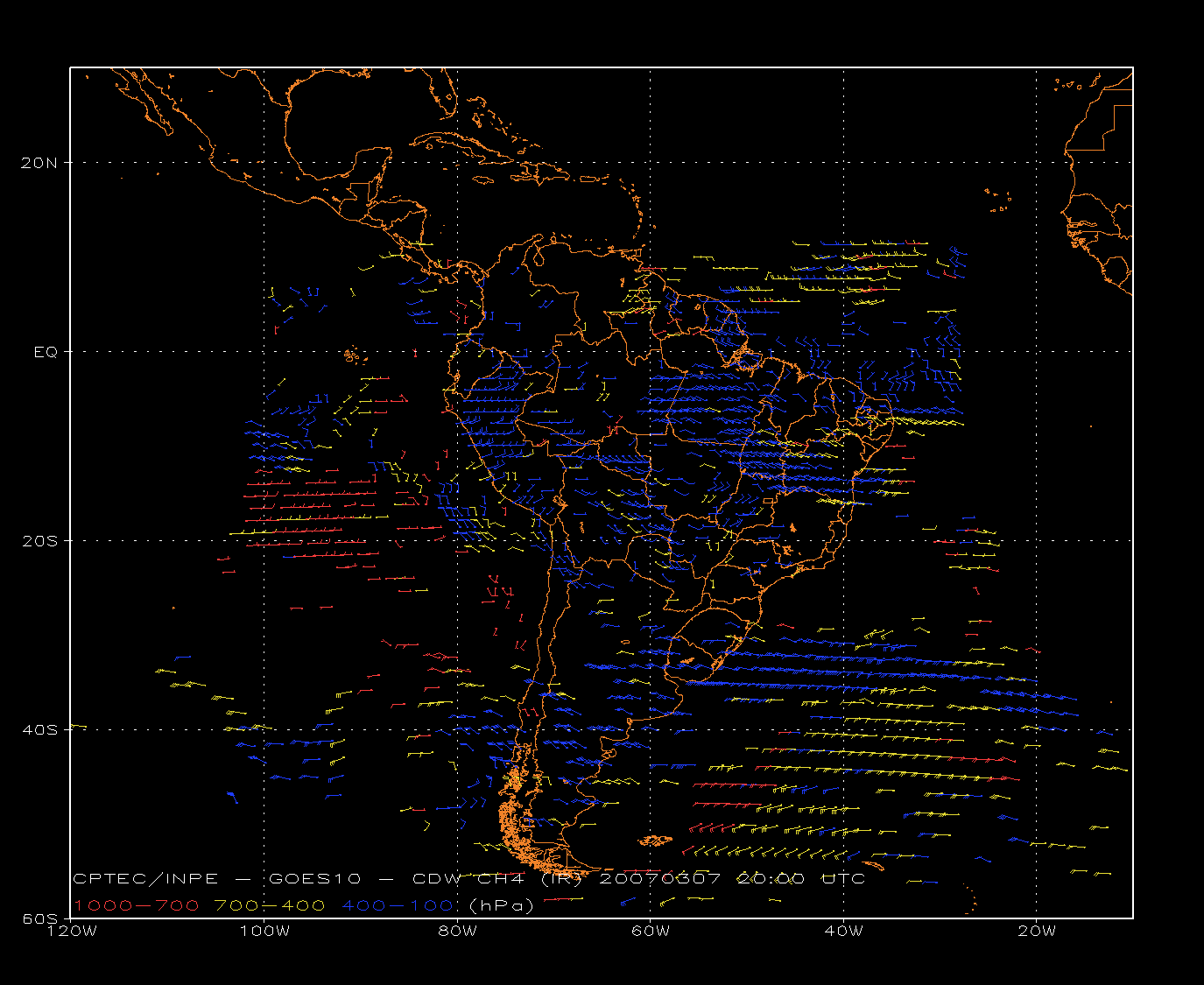Click the EQ latitude label
This screenshot has width=1204, height=985.
tap(46, 351)
